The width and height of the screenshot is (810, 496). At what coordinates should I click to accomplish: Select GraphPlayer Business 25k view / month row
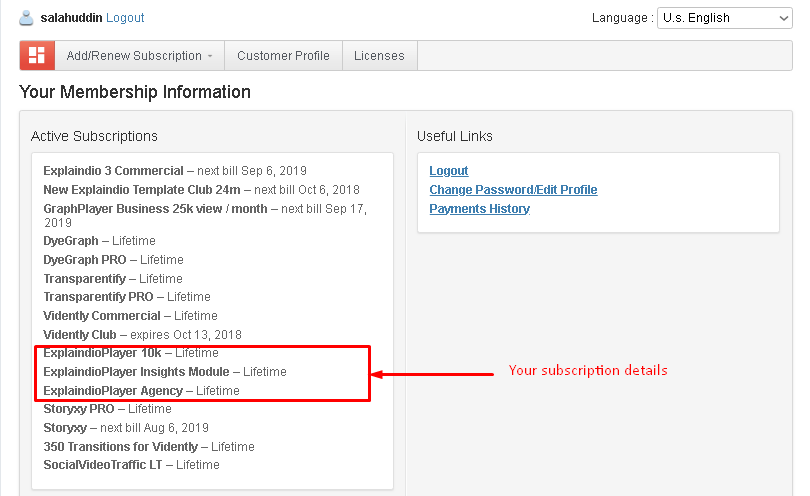point(205,215)
